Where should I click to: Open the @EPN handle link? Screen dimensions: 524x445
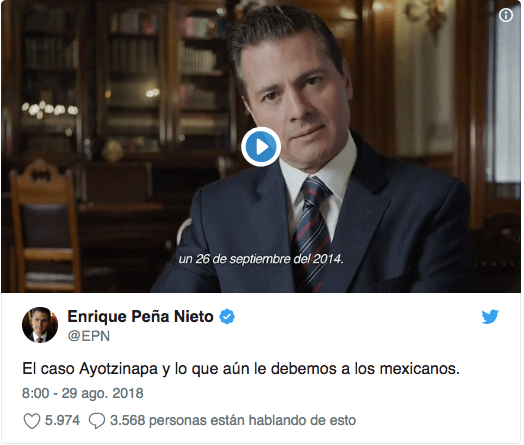coord(89,336)
